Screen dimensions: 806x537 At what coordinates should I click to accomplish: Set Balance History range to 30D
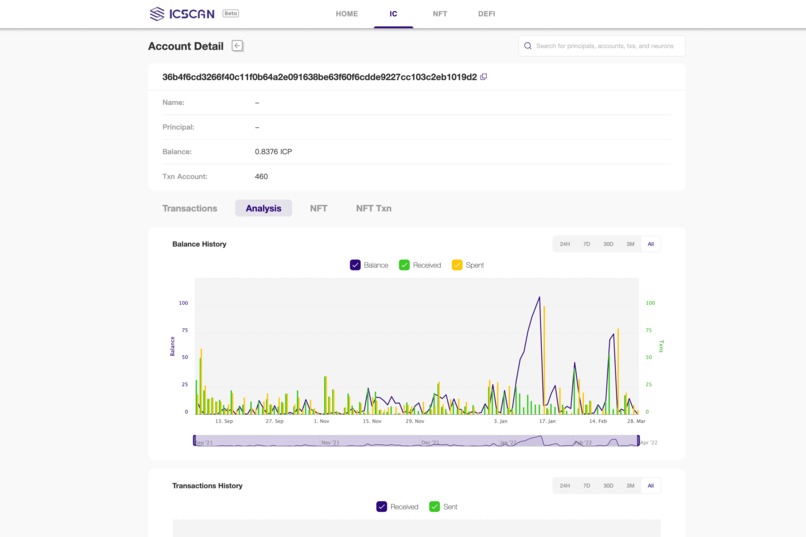click(x=608, y=244)
